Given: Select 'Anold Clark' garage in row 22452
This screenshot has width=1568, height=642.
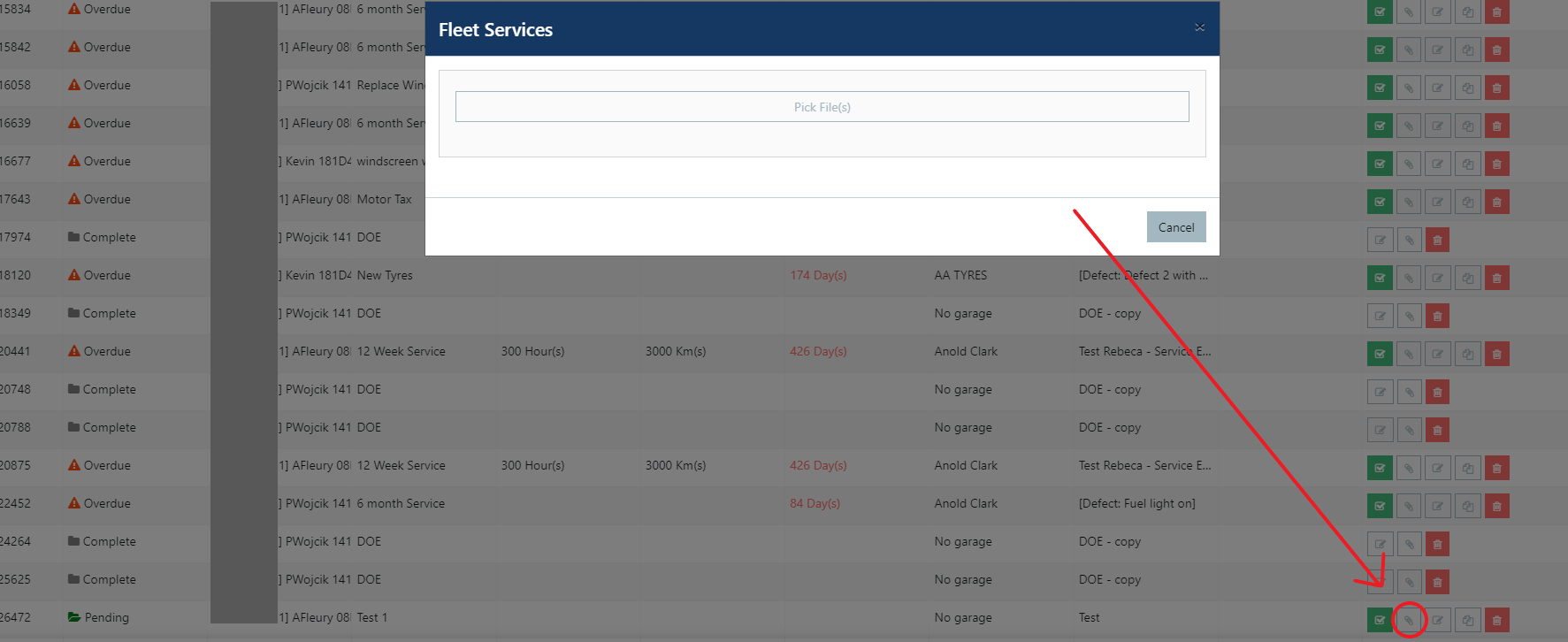Looking at the screenshot, I should 966,503.
